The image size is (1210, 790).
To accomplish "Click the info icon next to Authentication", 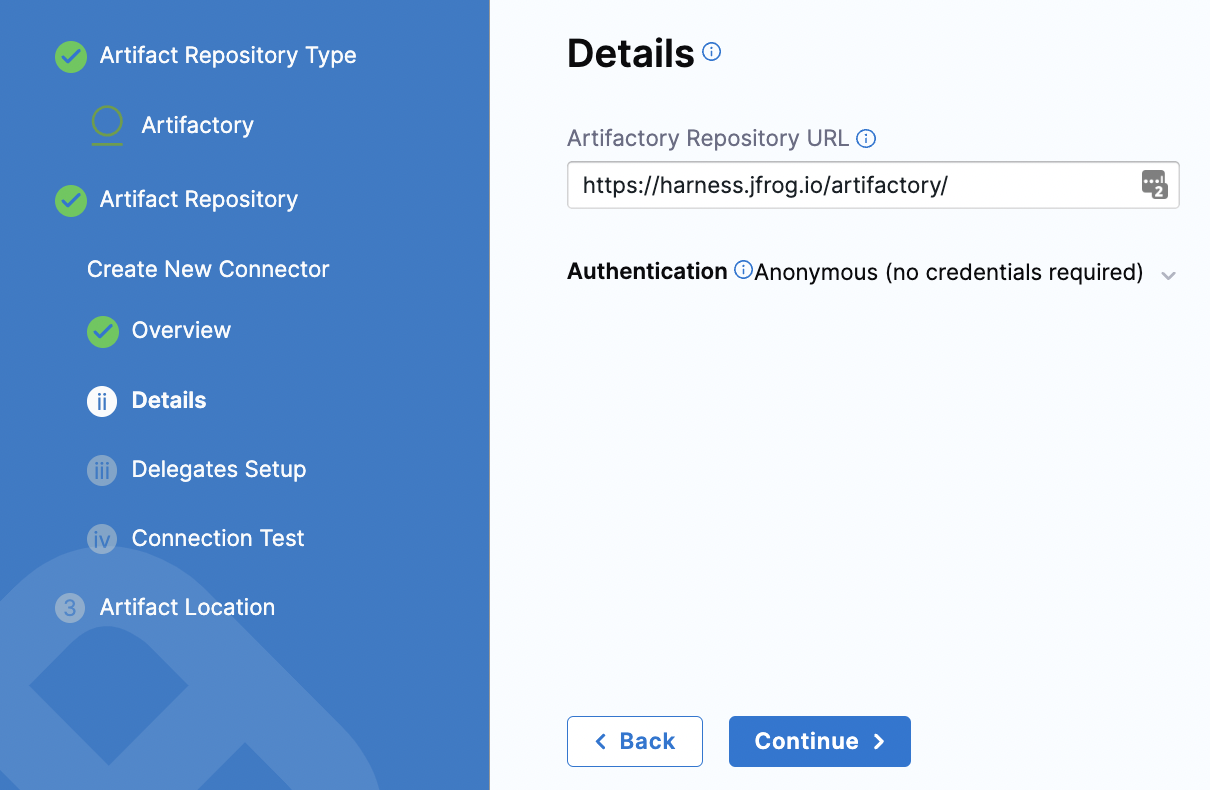I will tap(743, 270).
